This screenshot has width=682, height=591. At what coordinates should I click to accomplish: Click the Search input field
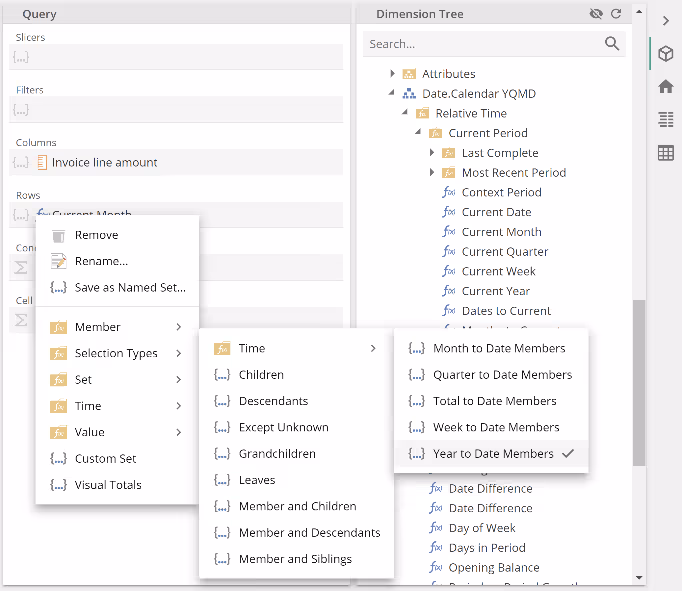(x=482, y=44)
